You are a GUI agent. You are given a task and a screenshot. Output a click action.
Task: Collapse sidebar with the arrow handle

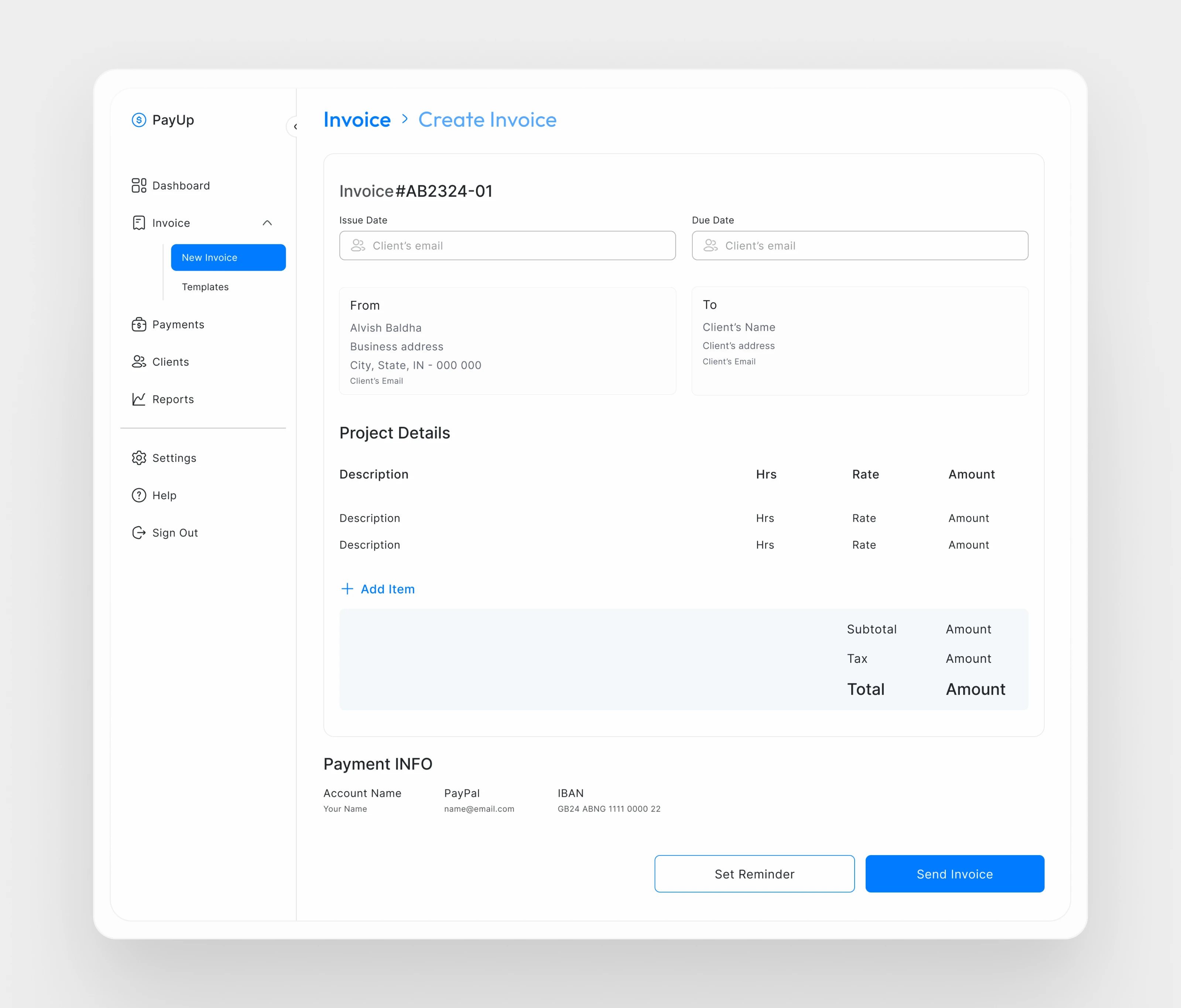click(295, 127)
